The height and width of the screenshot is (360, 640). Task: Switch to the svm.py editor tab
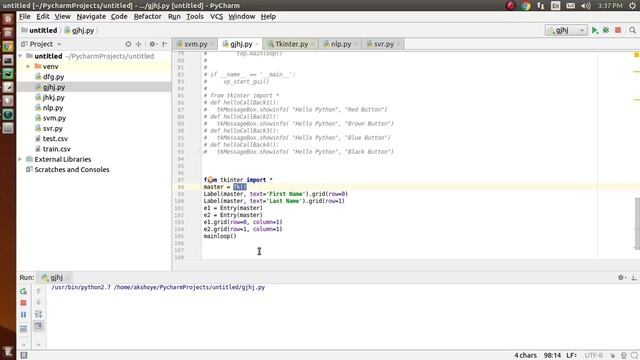tap(195, 44)
